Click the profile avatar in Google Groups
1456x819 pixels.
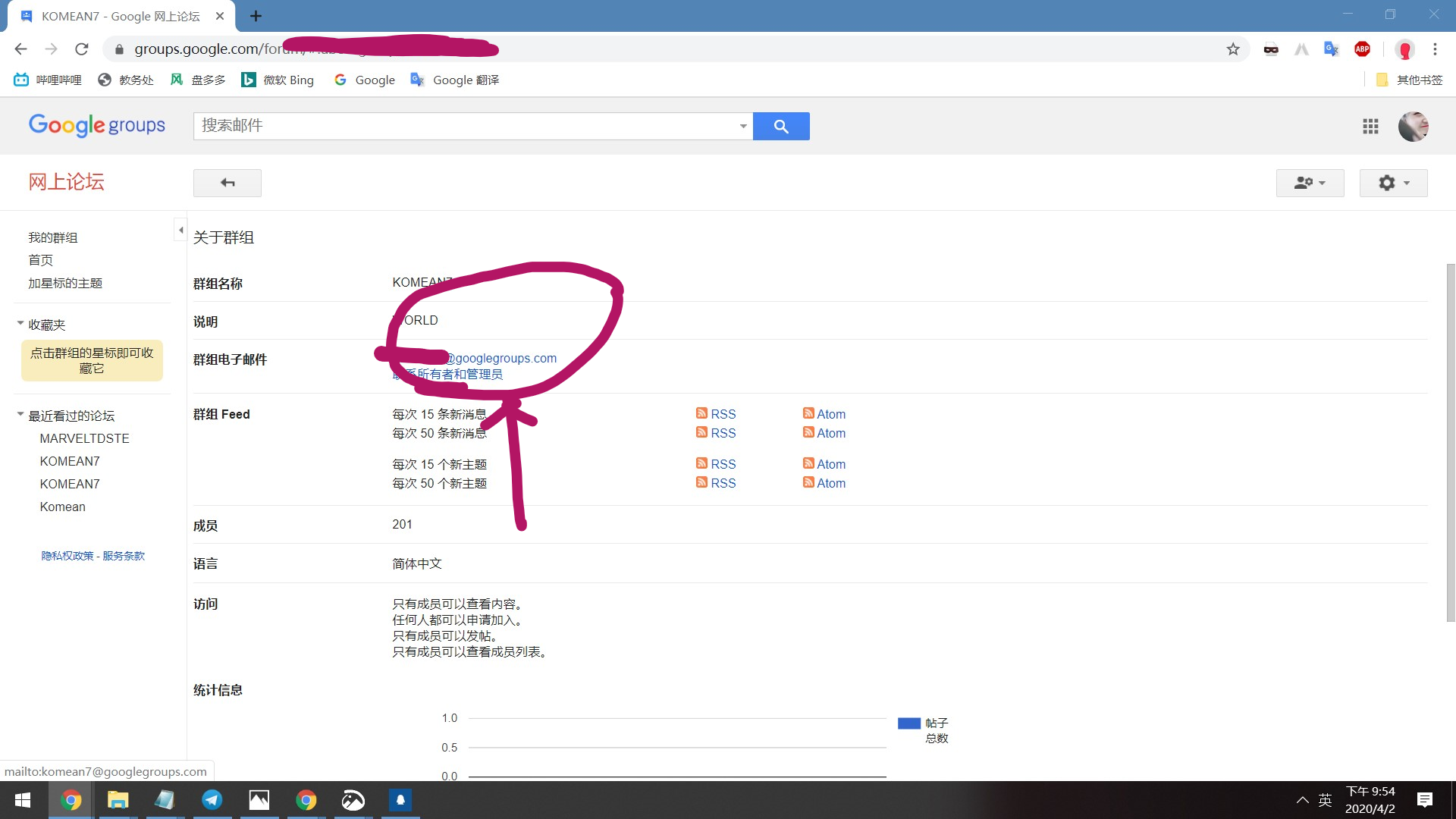[x=1414, y=127]
